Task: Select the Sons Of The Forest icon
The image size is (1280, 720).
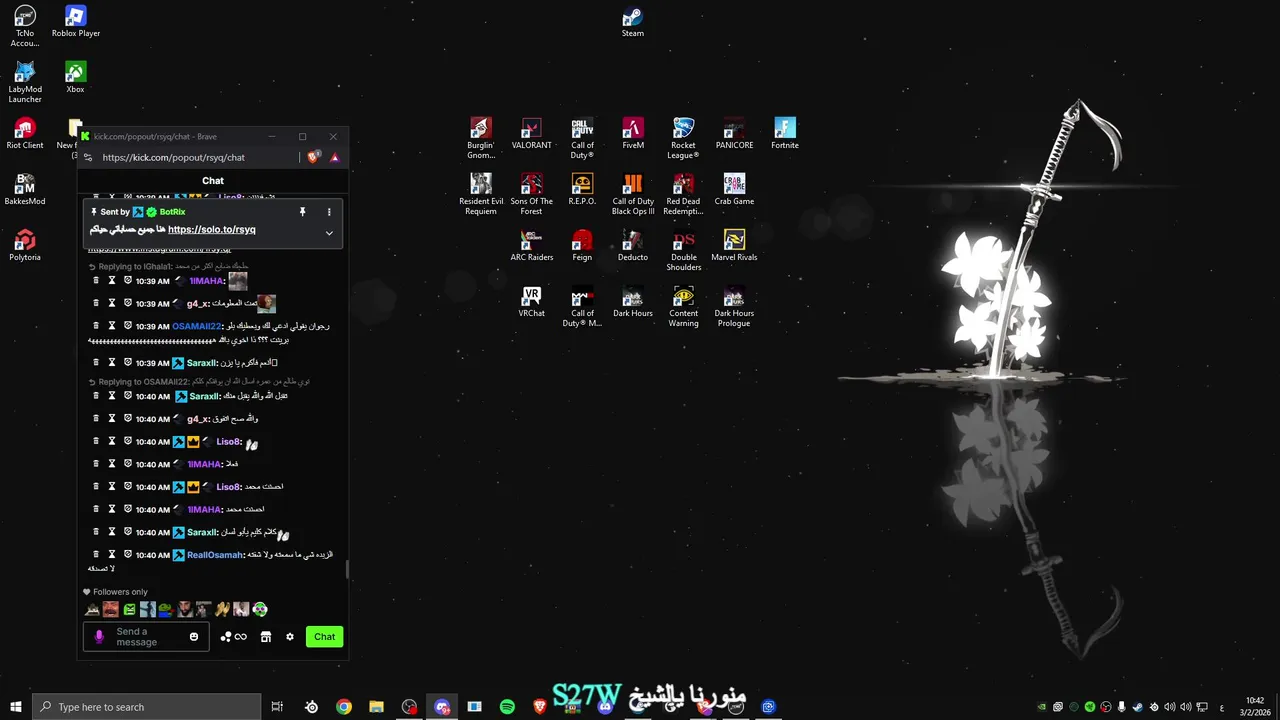Action: pos(531,194)
